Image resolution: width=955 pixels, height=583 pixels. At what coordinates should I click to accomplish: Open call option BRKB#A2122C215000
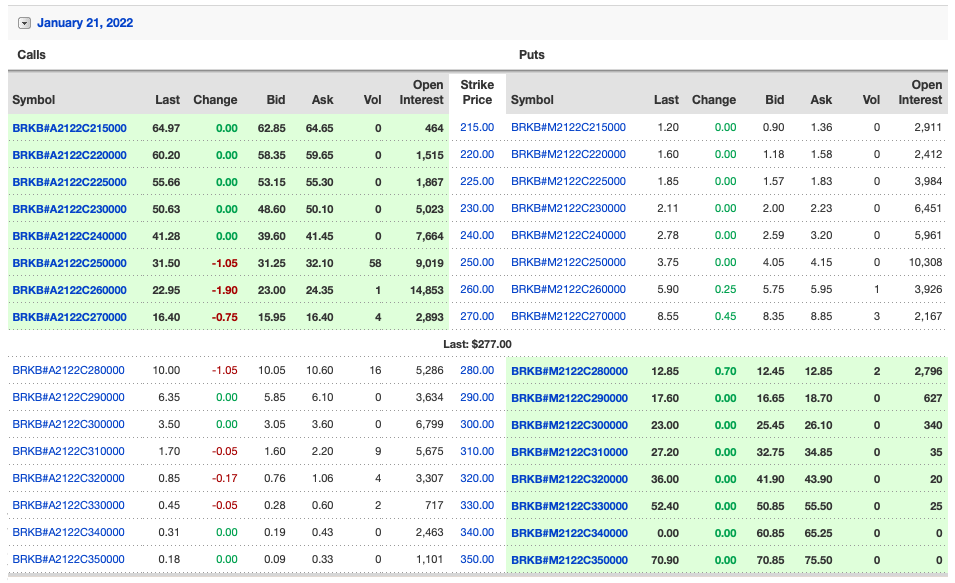click(x=70, y=128)
